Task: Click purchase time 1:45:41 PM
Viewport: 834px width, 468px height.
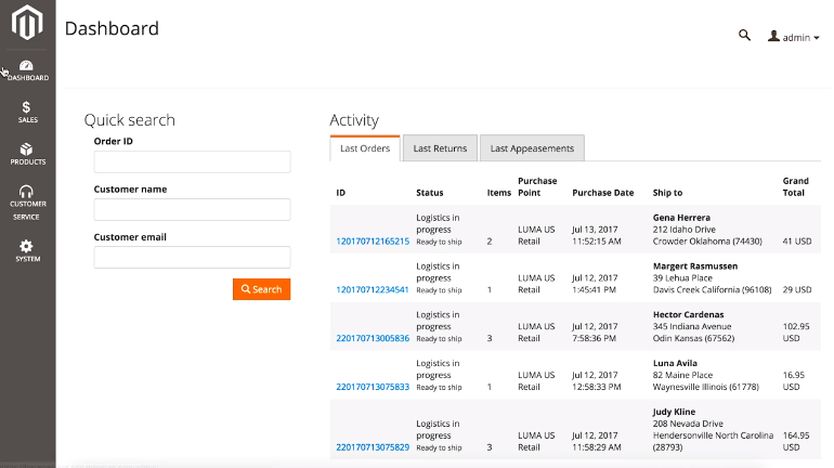Action: pos(594,290)
